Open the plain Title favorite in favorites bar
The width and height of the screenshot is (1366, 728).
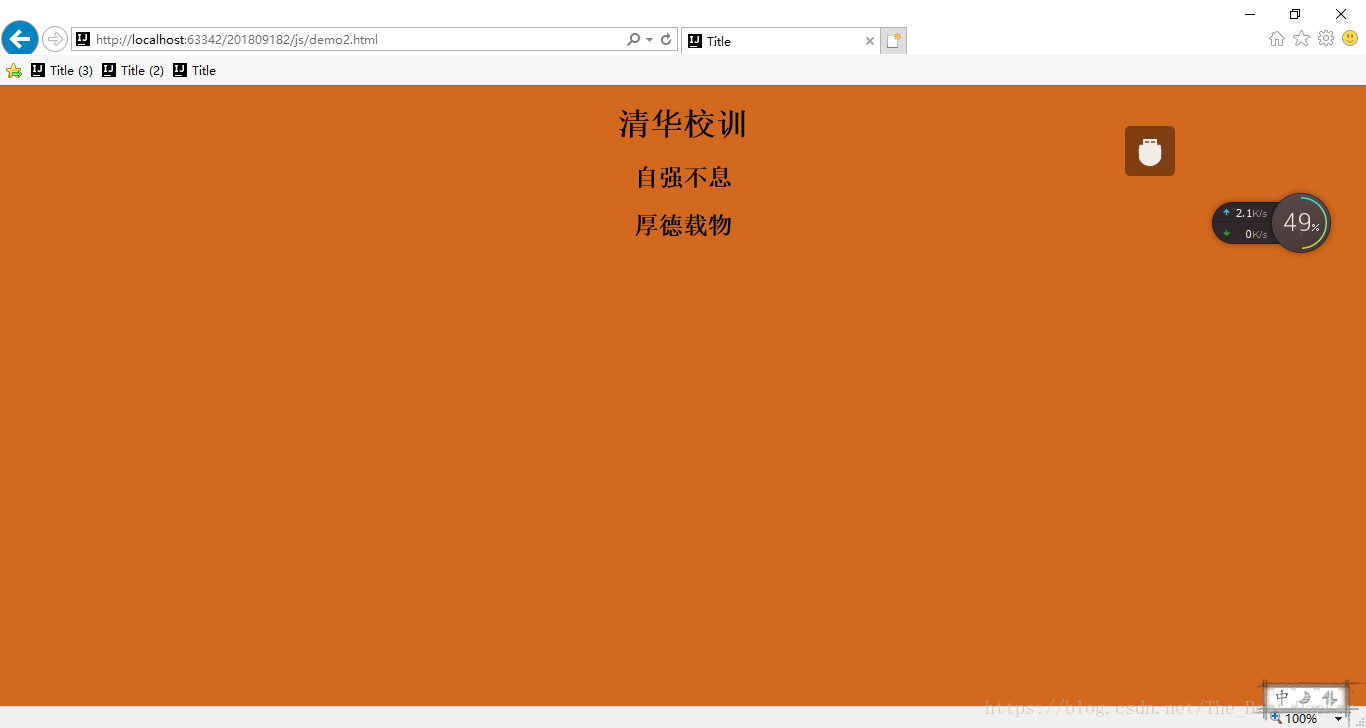[x=194, y=70]
